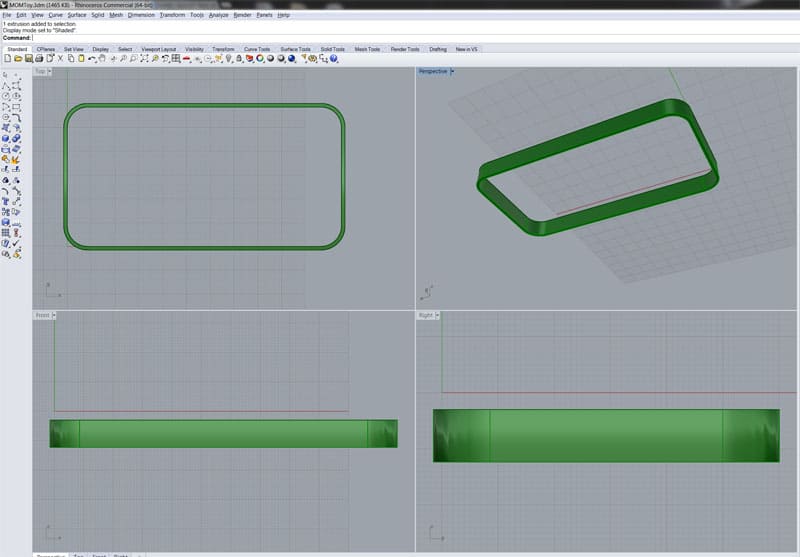
Task: Switch to the Viewport Layout toolbar tab
Action: (x=159, y=49)
